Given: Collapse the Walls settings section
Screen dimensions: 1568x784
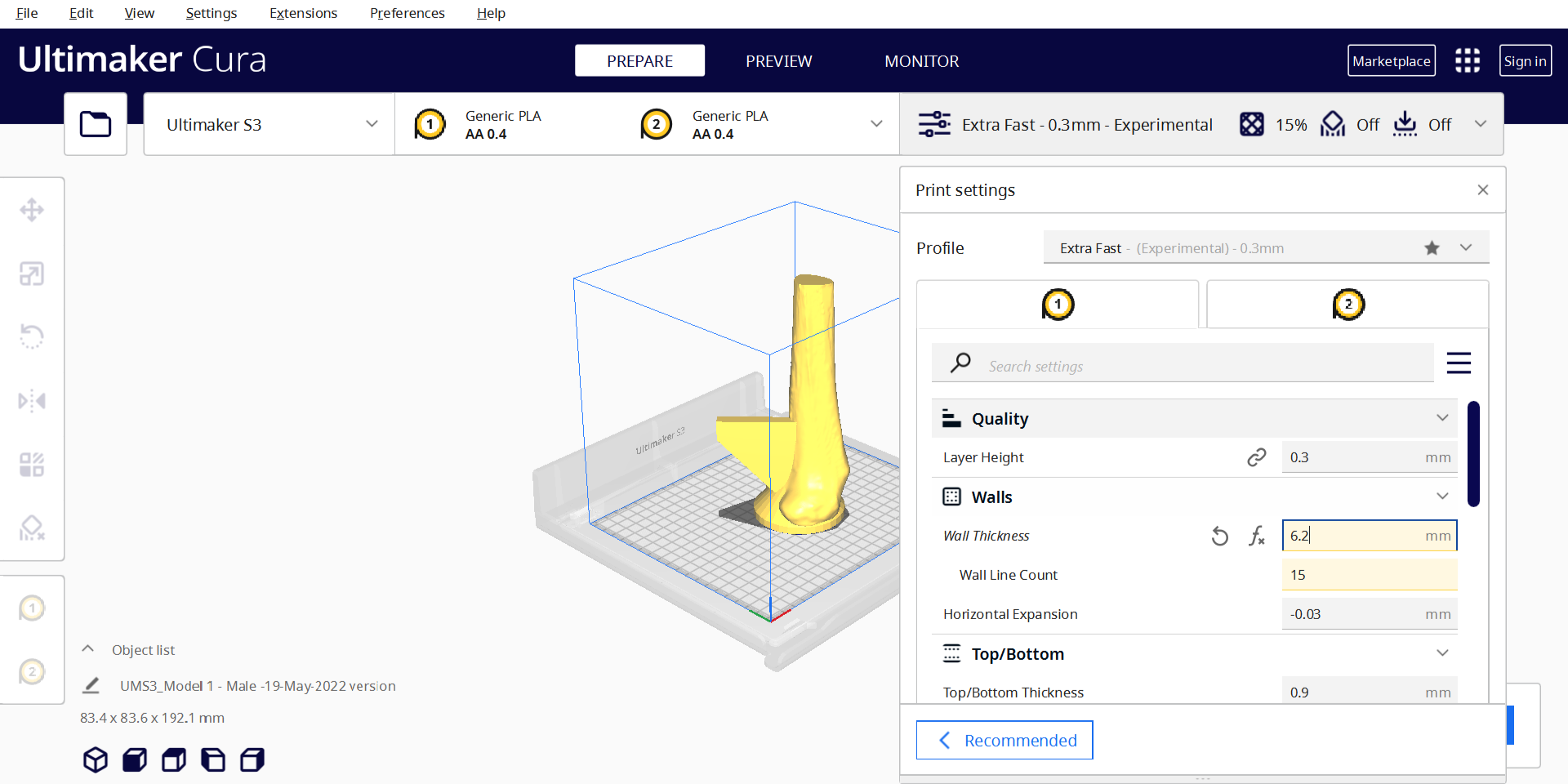Looking at the screenshot, I should [1442, 497].
